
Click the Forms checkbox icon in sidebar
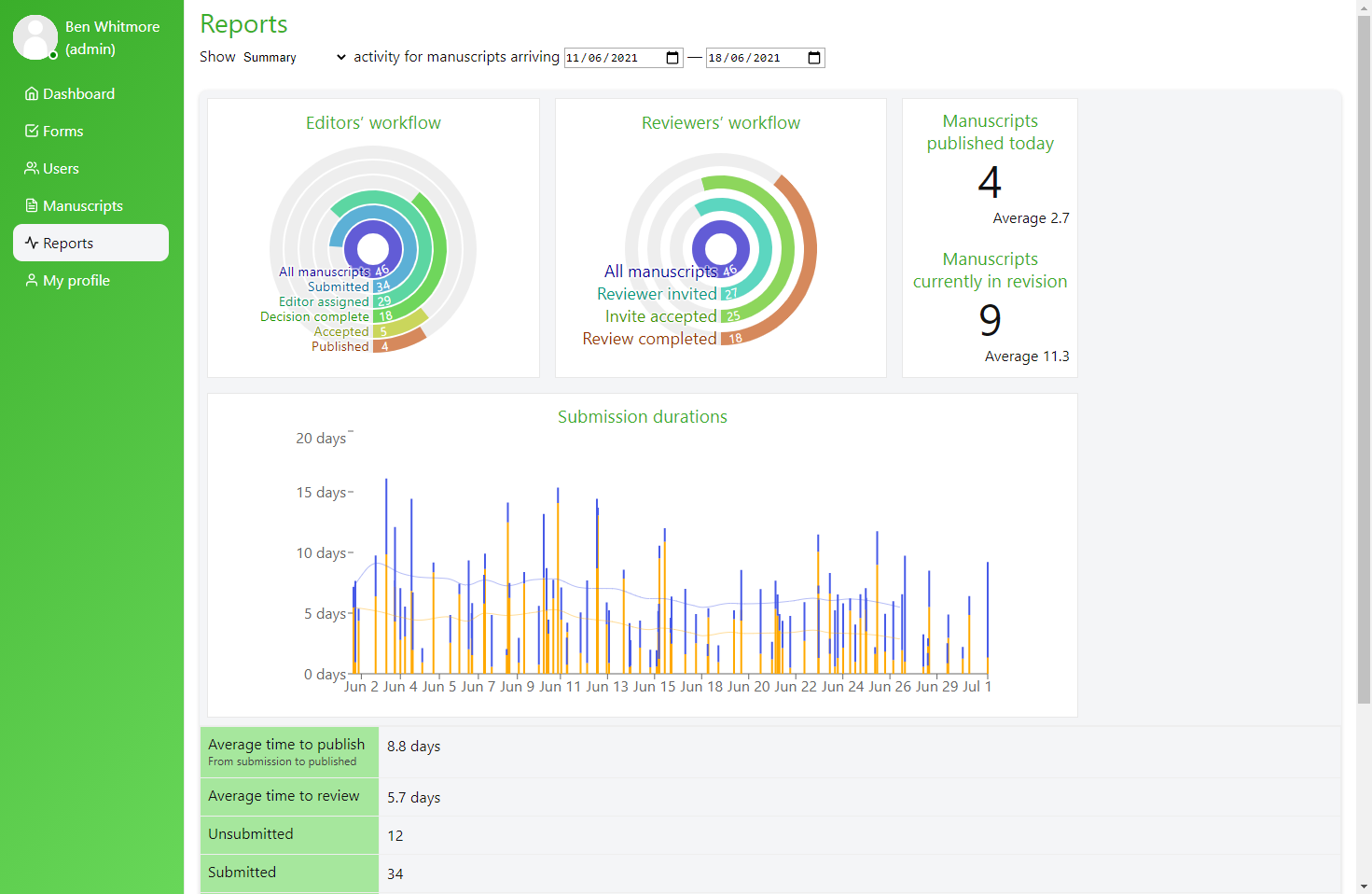(32, 131)
